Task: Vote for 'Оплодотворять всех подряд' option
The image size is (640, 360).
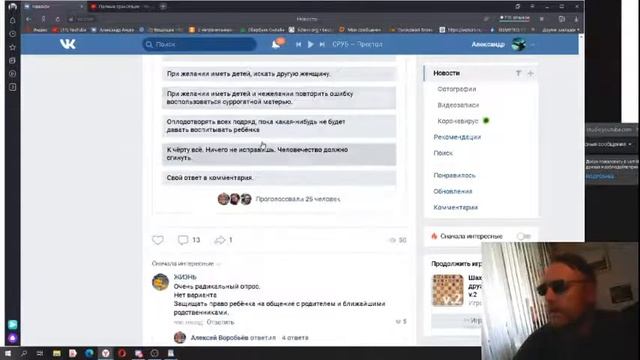Action: 279,126
